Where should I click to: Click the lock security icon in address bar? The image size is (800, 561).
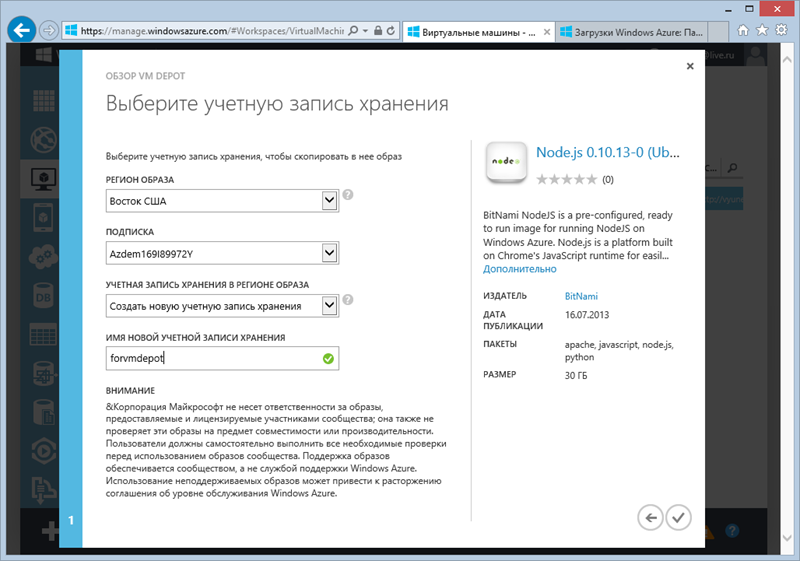378,31
